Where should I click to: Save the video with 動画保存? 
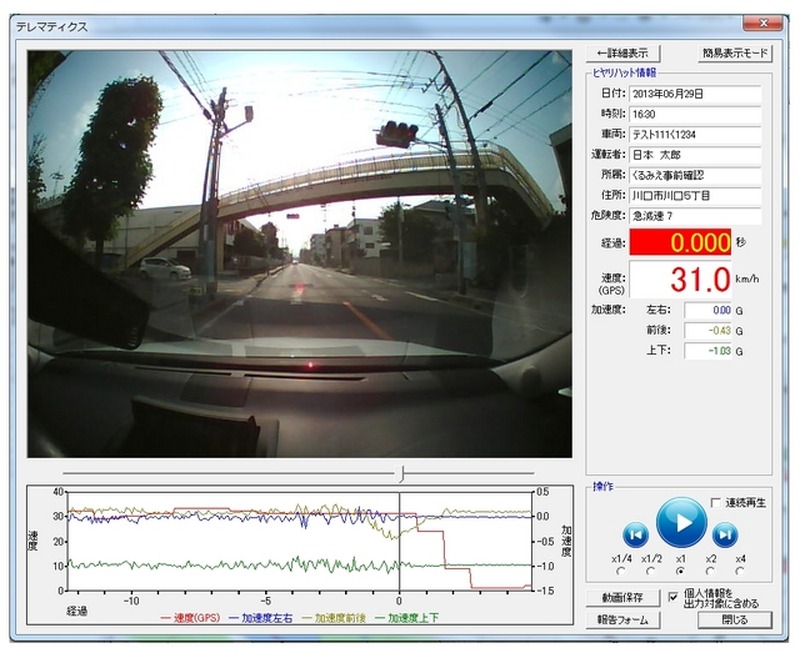pyautogui.click(x=622, y=598)
